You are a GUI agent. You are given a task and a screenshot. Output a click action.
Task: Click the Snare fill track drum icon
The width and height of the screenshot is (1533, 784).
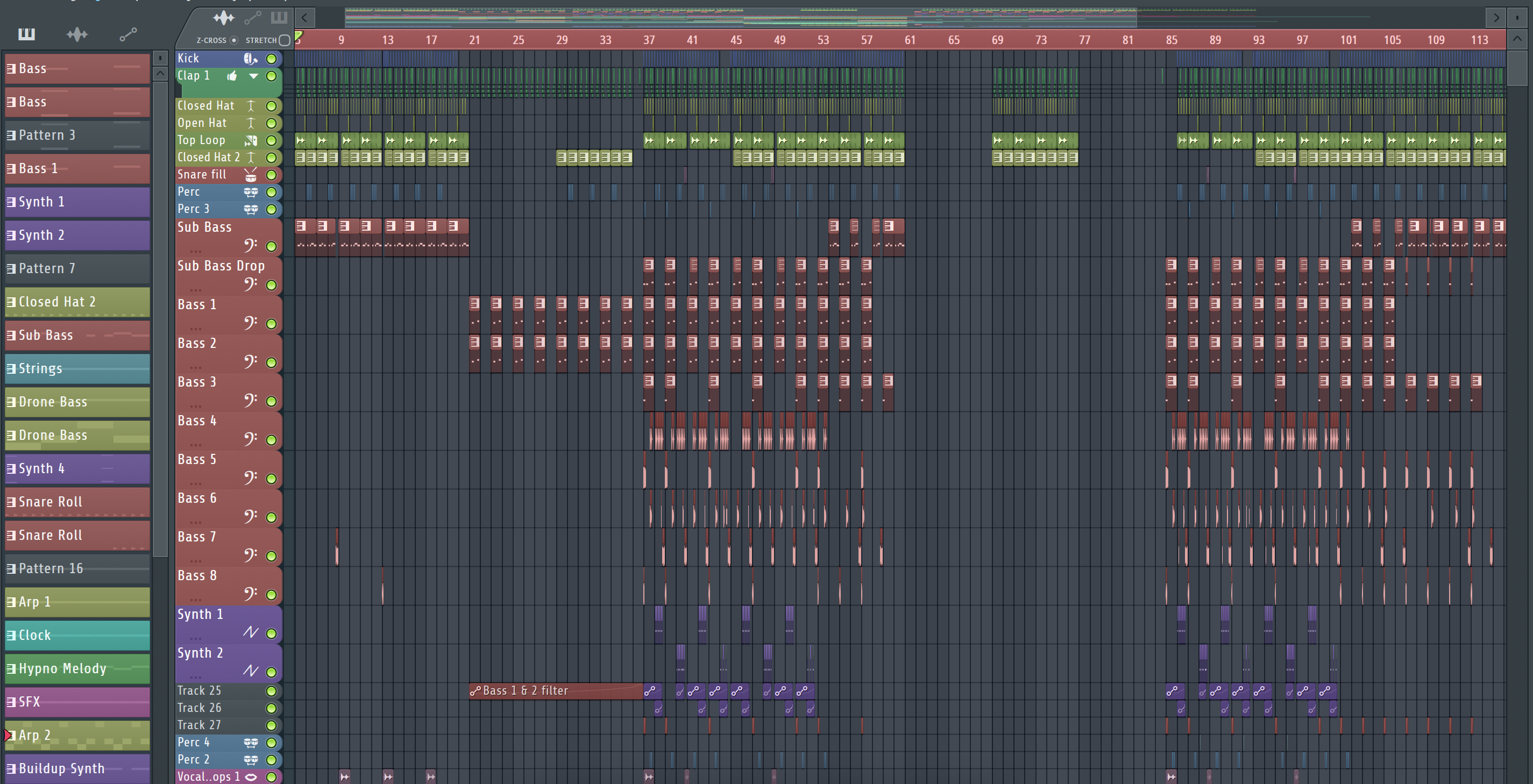[x=251, y=175]
